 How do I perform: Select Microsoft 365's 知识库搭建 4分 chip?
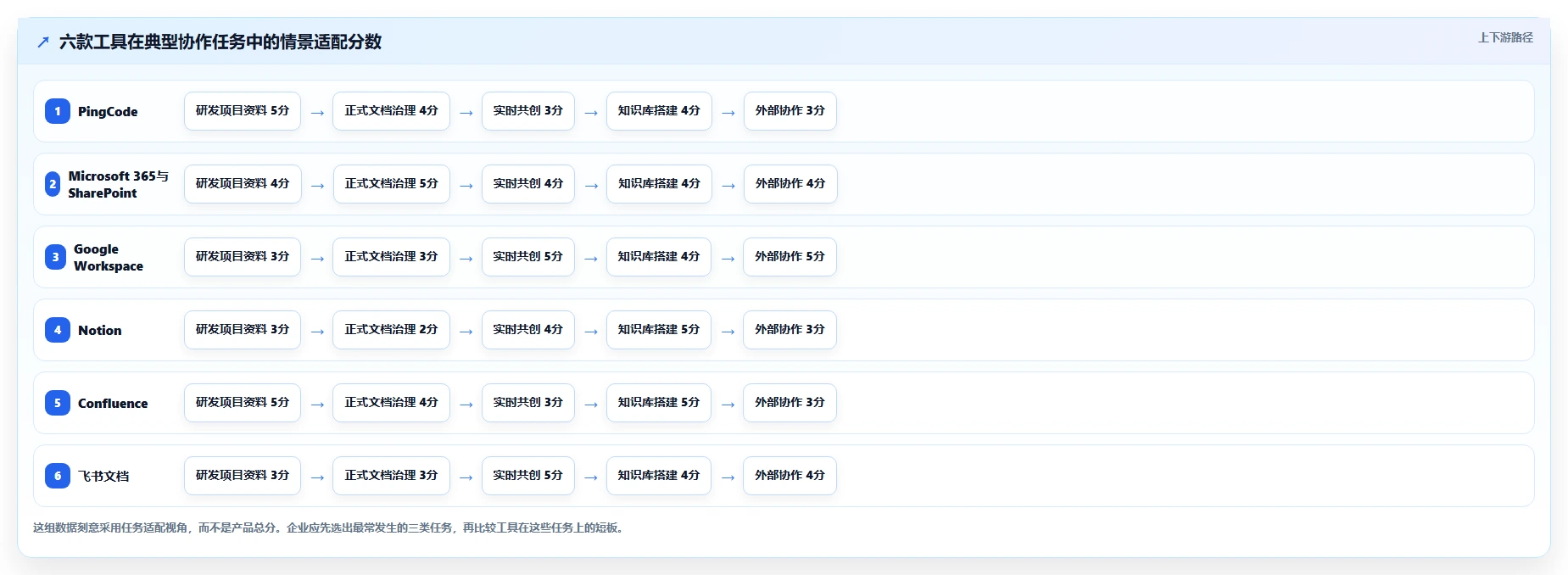coord(659,184)
